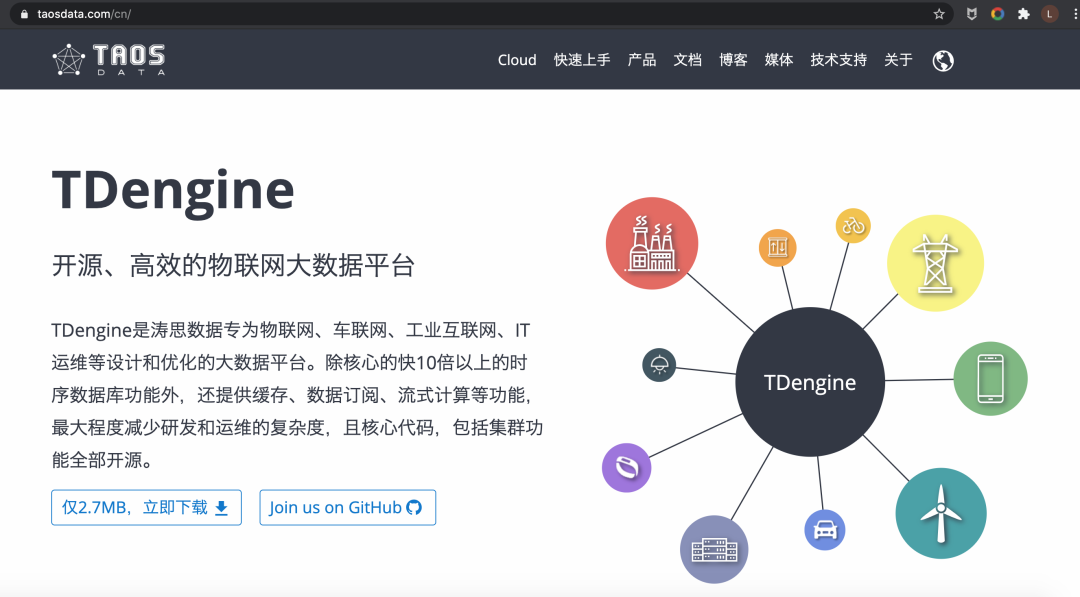Open the 博客 menu item

click(x=734, y=60)
